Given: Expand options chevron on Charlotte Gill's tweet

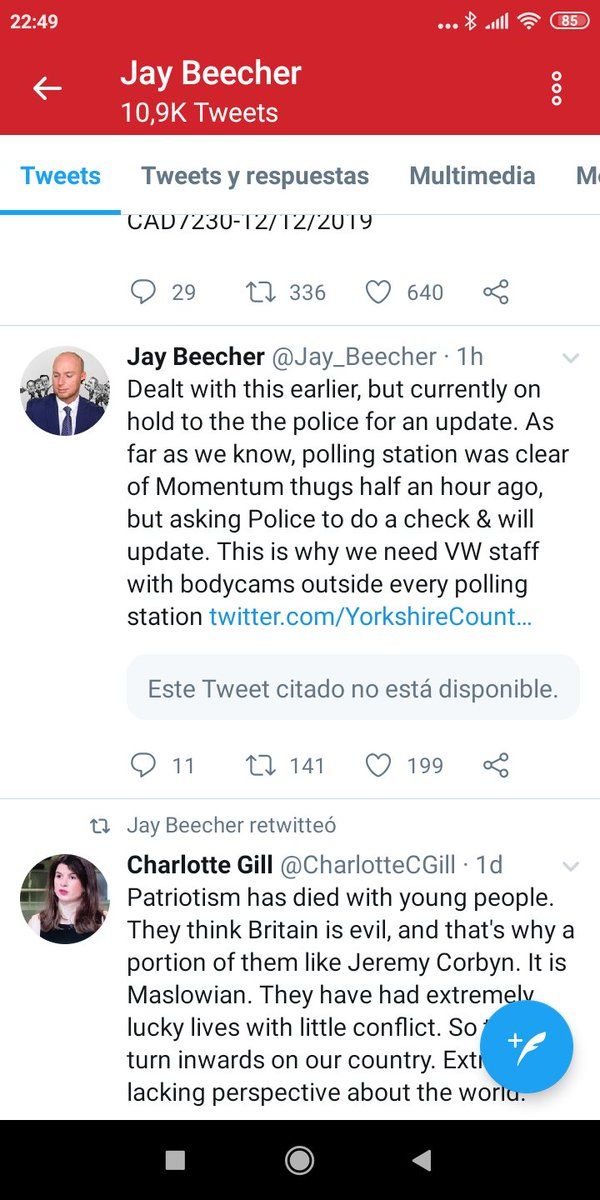Looking at the screenshot, I should pyautogui.click(x=571, y=865).
